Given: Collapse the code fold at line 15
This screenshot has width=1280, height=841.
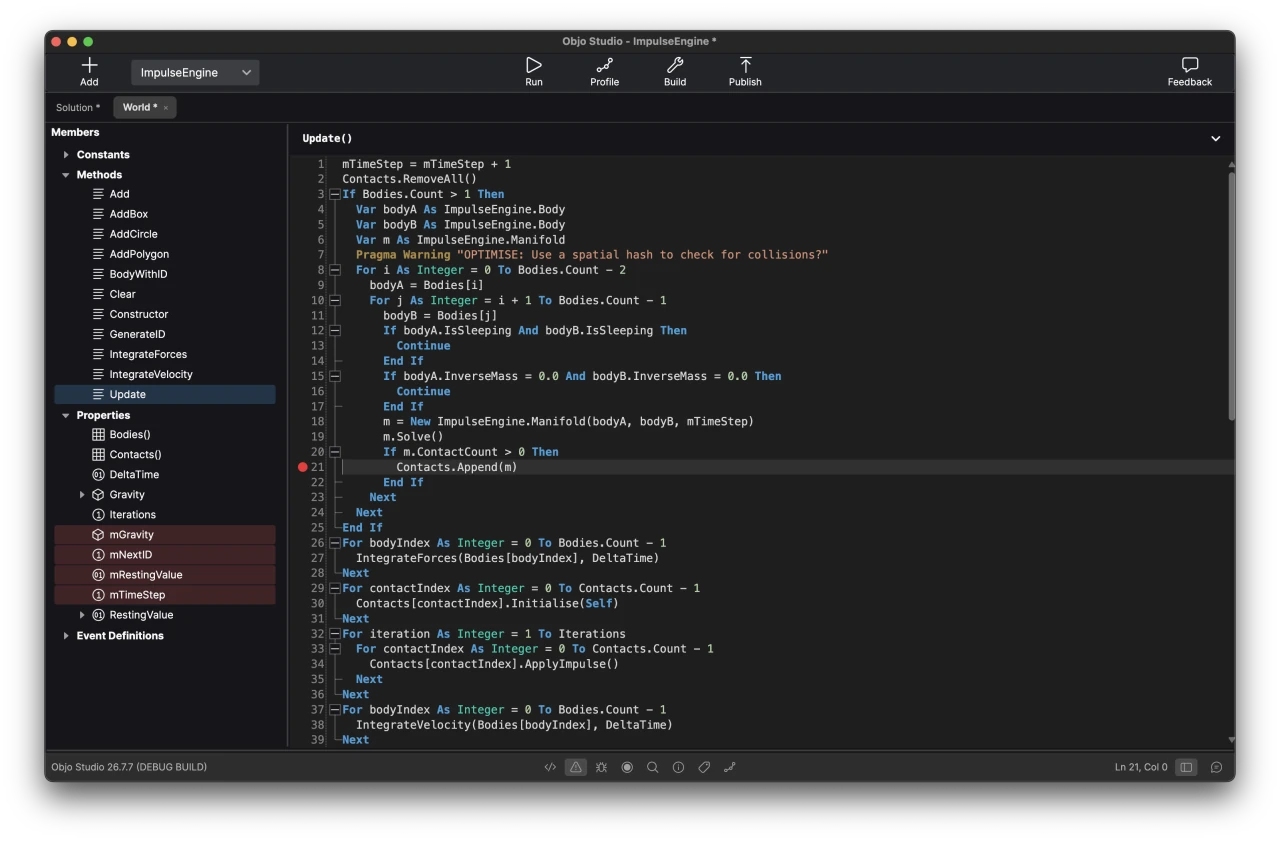Looking at the screenshot, I should pyautogui.click(x=335, y=376).
